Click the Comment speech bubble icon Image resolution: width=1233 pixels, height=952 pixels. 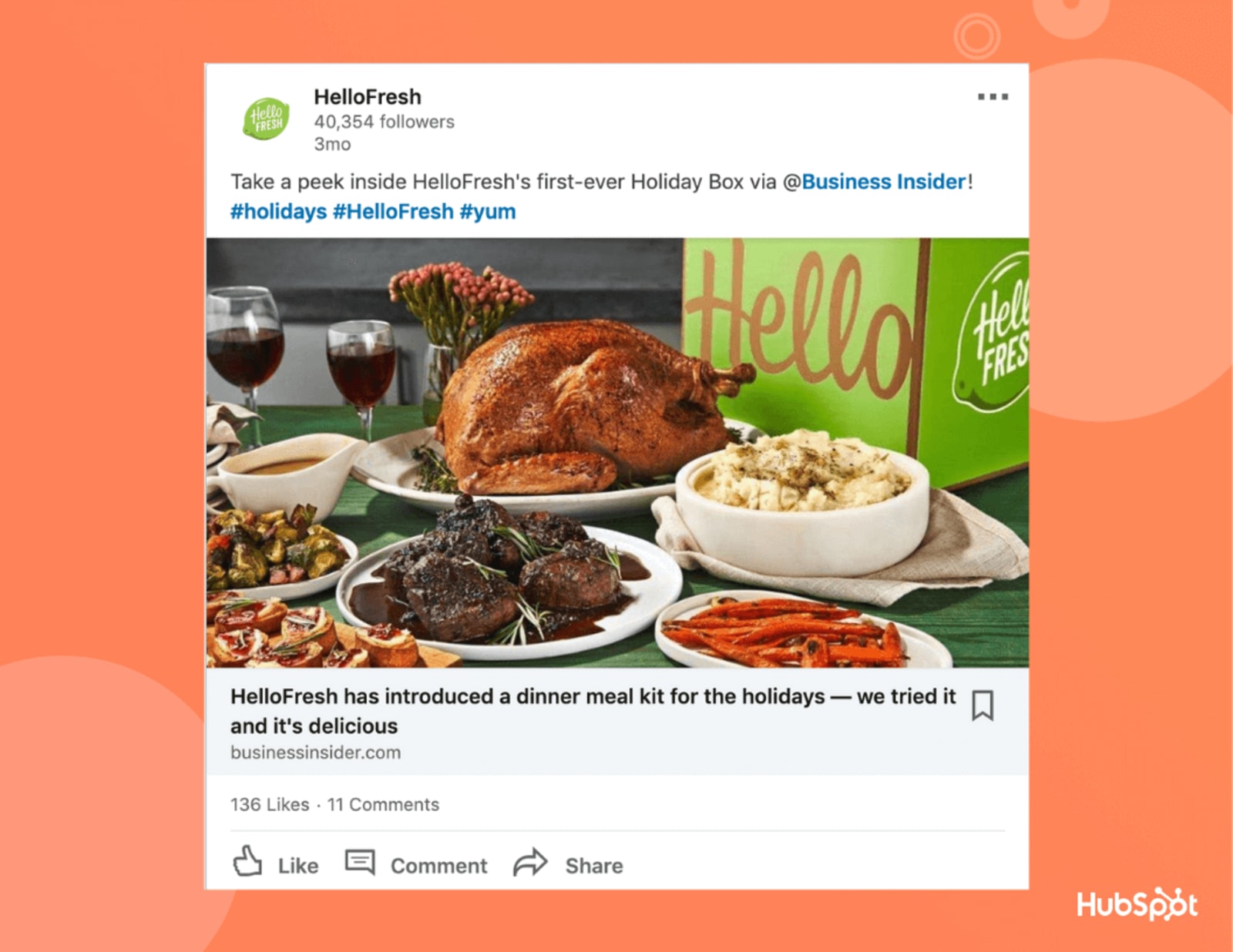tap(360, 863)
